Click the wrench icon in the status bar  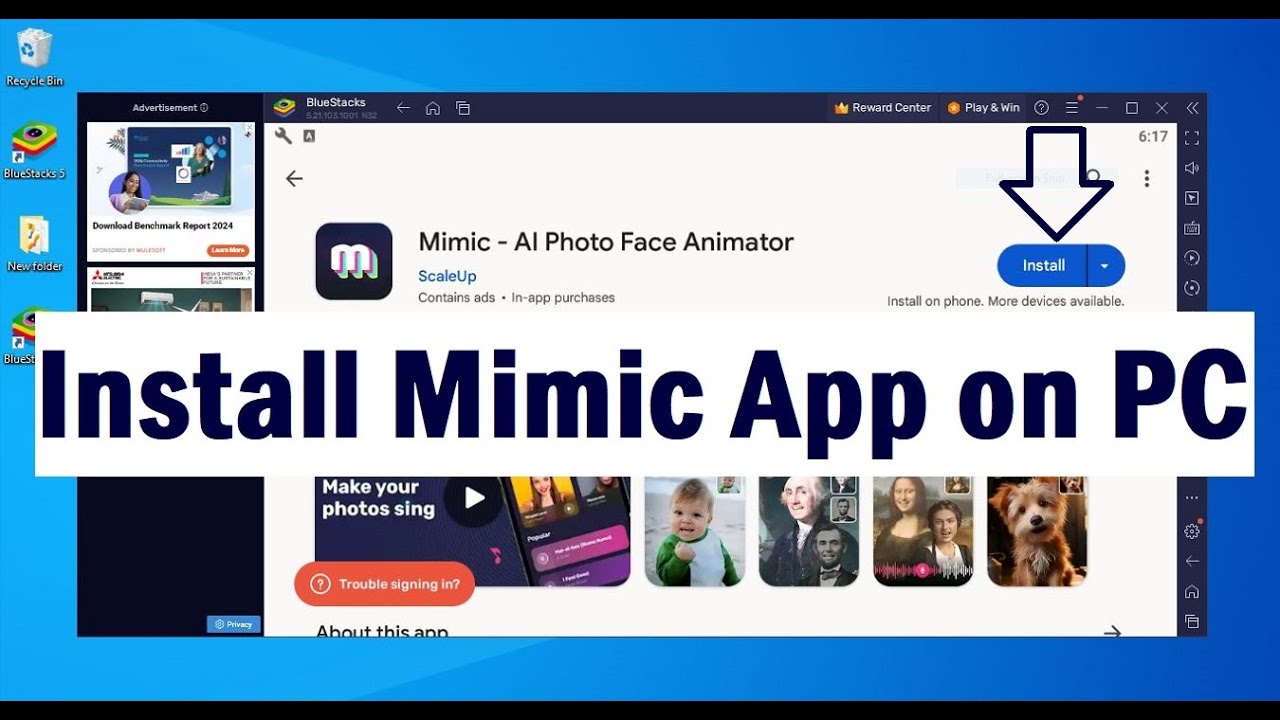pyautogui.click(x=284, y=136)
